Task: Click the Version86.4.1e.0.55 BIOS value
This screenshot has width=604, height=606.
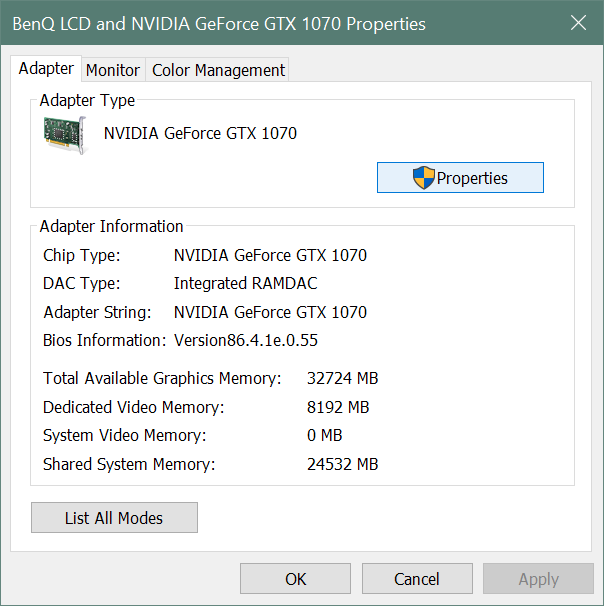Action: [246, 340]
